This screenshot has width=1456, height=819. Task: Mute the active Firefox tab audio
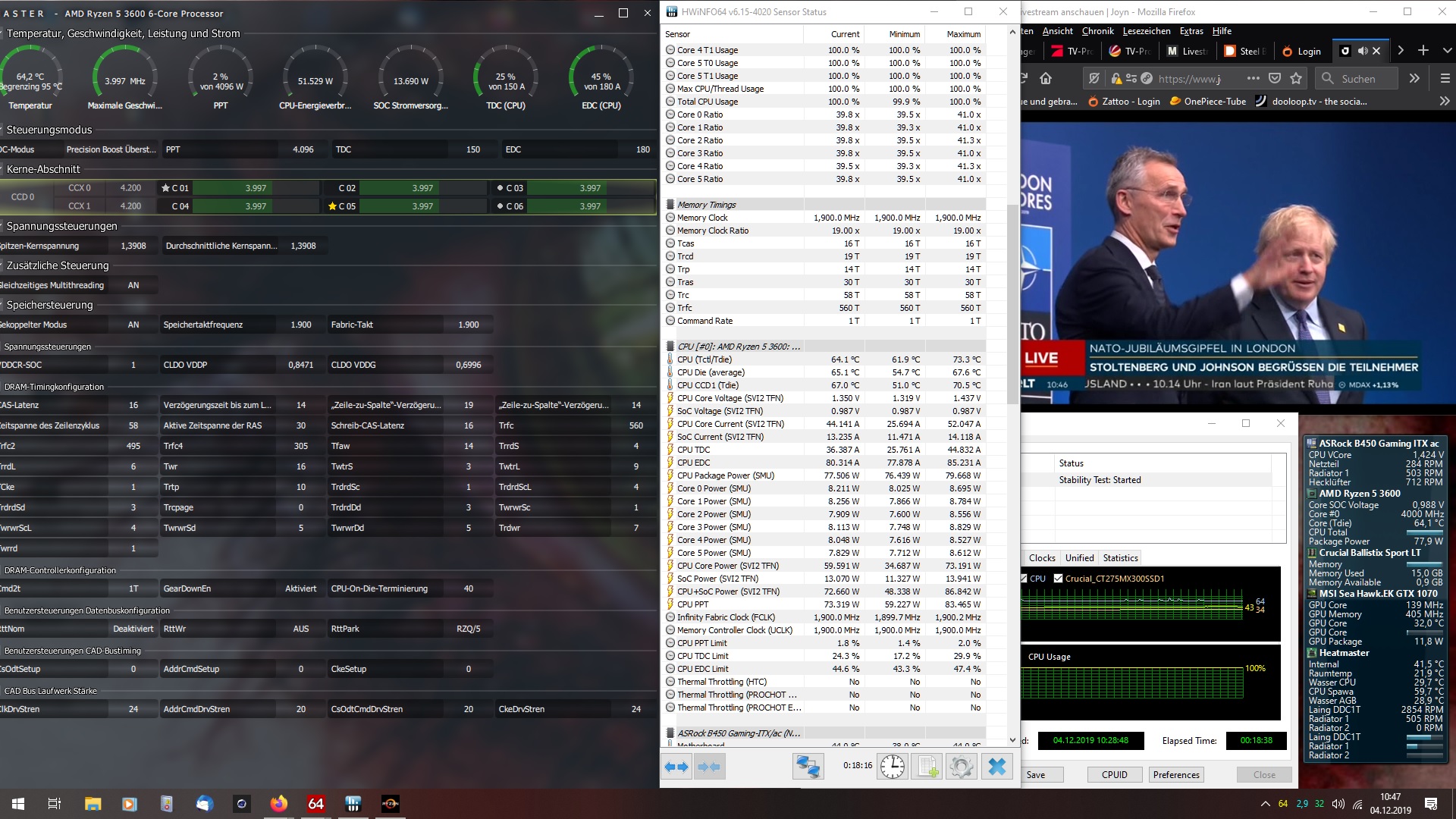tap(1363, 51)
